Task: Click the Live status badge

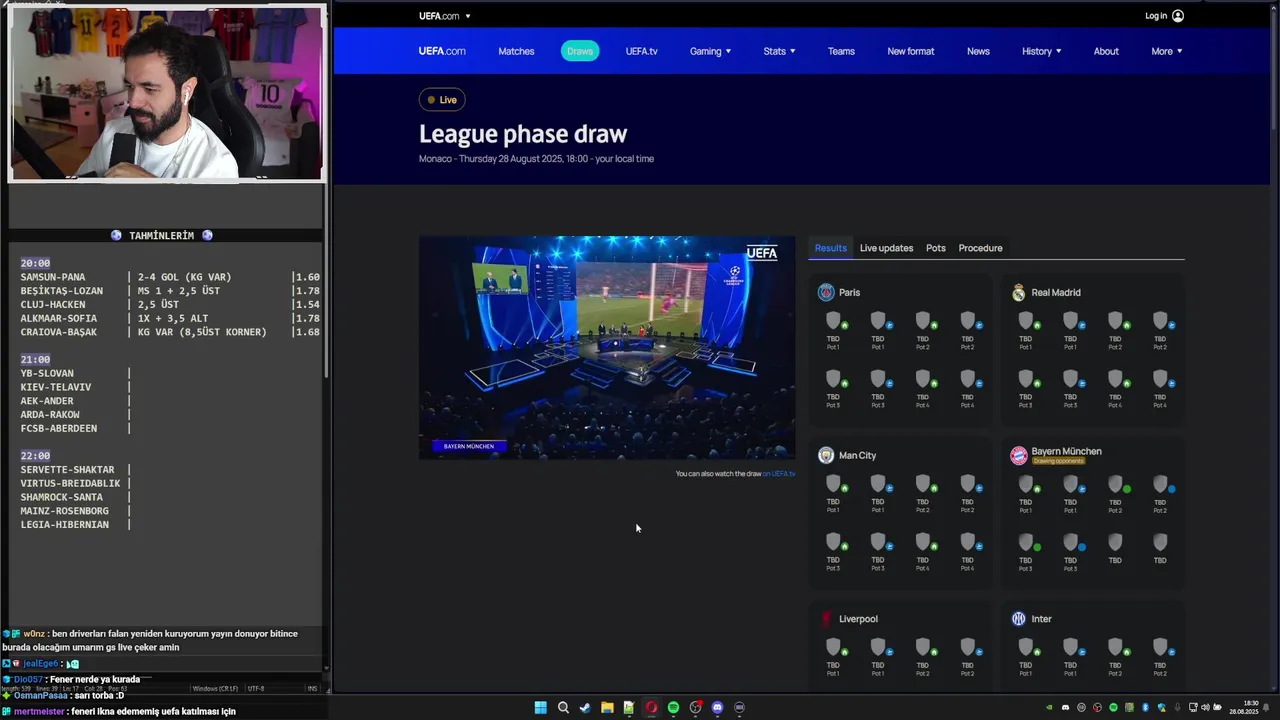Action: [x=442, y=100]
